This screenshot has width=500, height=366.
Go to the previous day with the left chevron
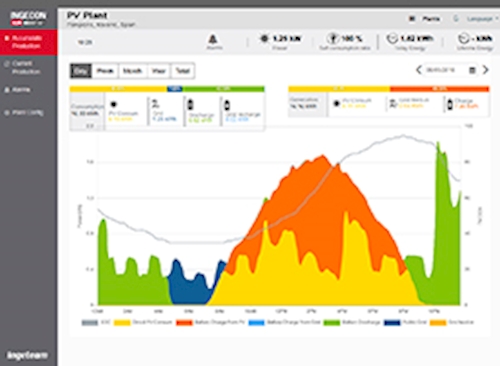tap(419, 70)
